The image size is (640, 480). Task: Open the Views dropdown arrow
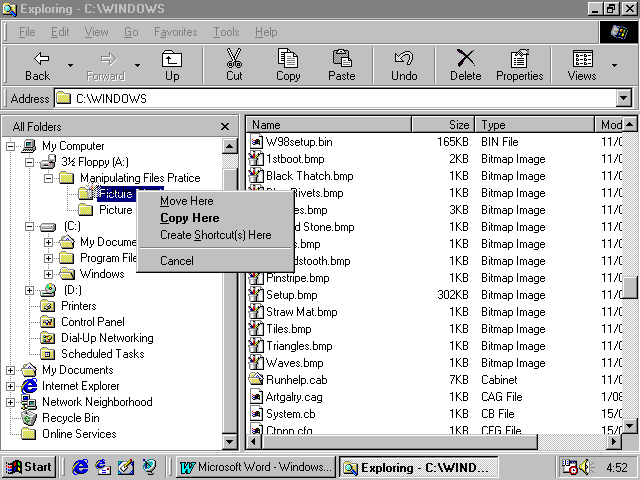point(614,65)
